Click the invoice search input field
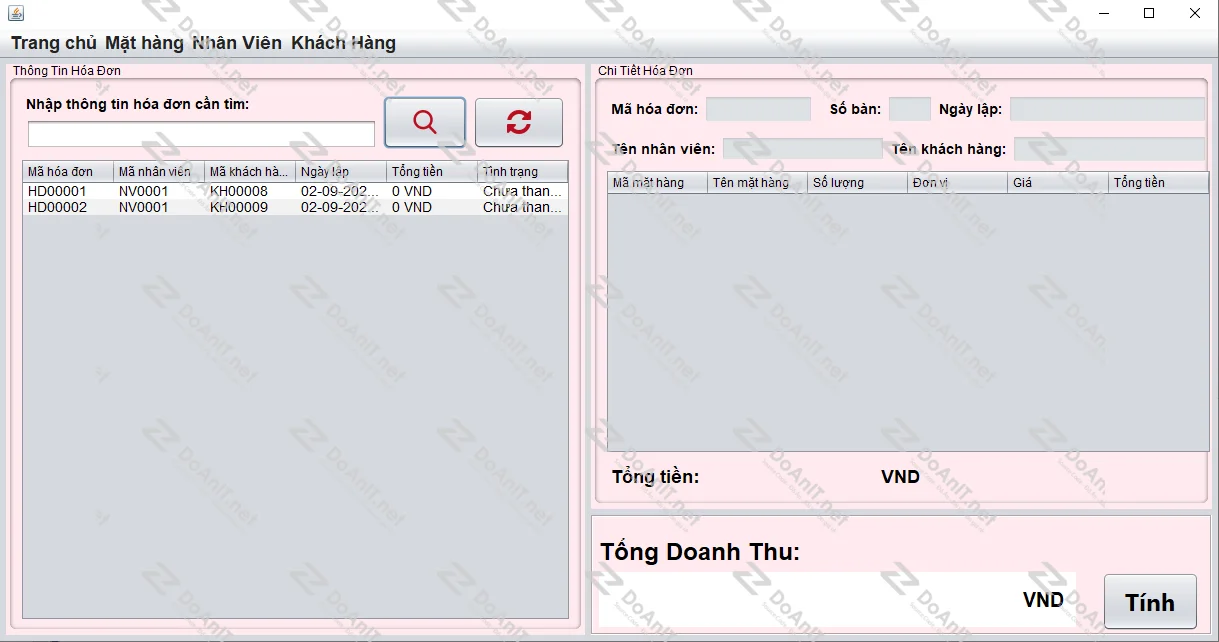 click(200, 132)
